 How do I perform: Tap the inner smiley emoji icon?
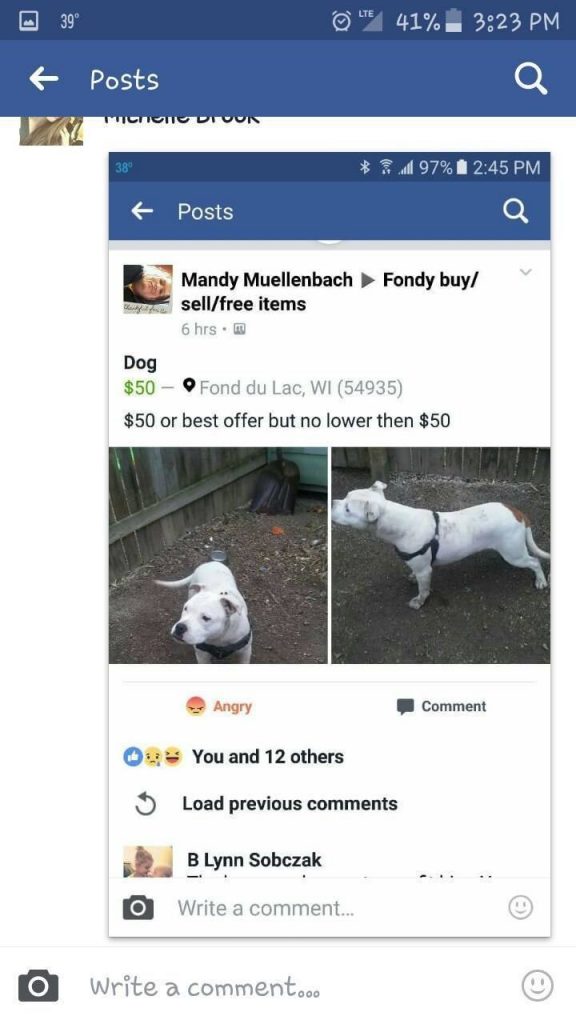[520, 907]
